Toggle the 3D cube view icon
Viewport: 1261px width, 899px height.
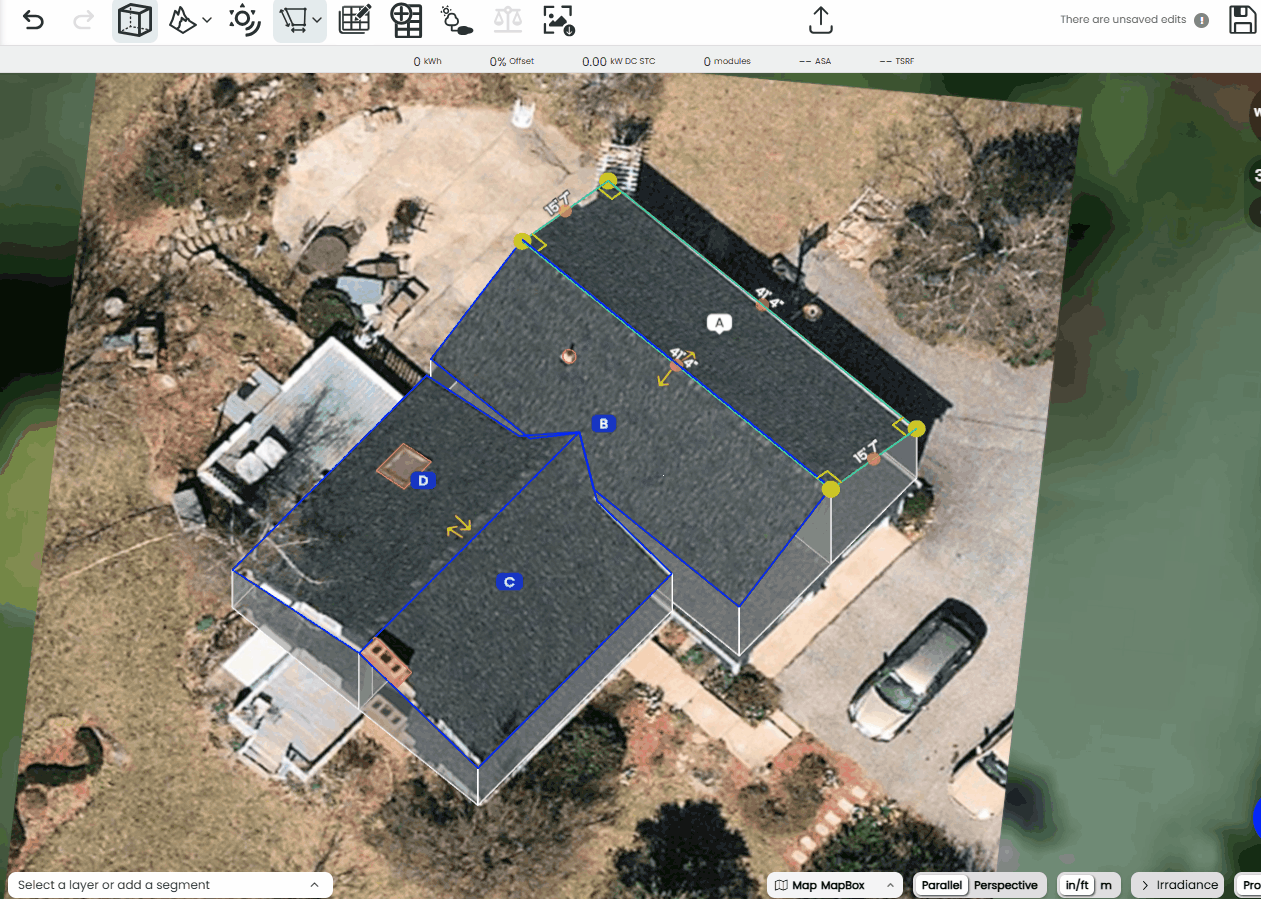click(134, 20)
